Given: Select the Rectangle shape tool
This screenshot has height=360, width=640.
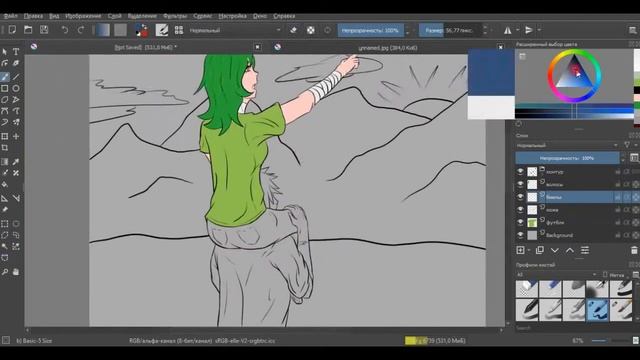Looking at the screenshot, I should pyautogui.click(x=4, y=88).
